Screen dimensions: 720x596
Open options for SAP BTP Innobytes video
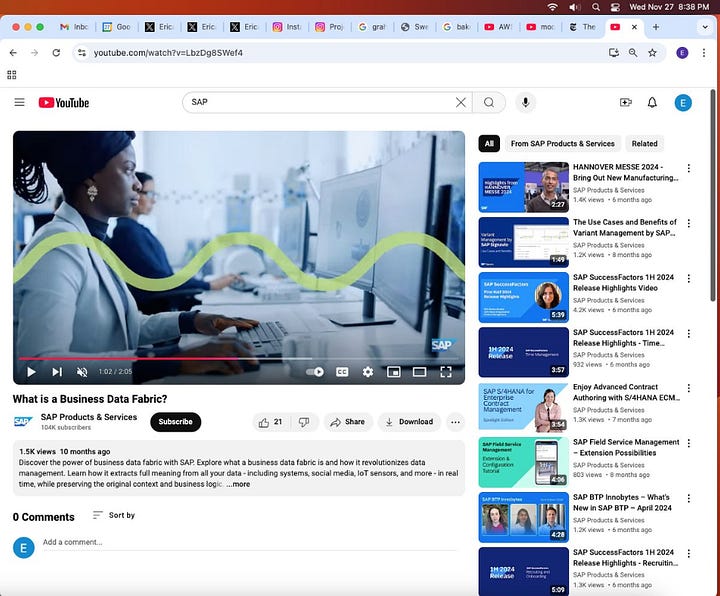click(x=688, y=498)
